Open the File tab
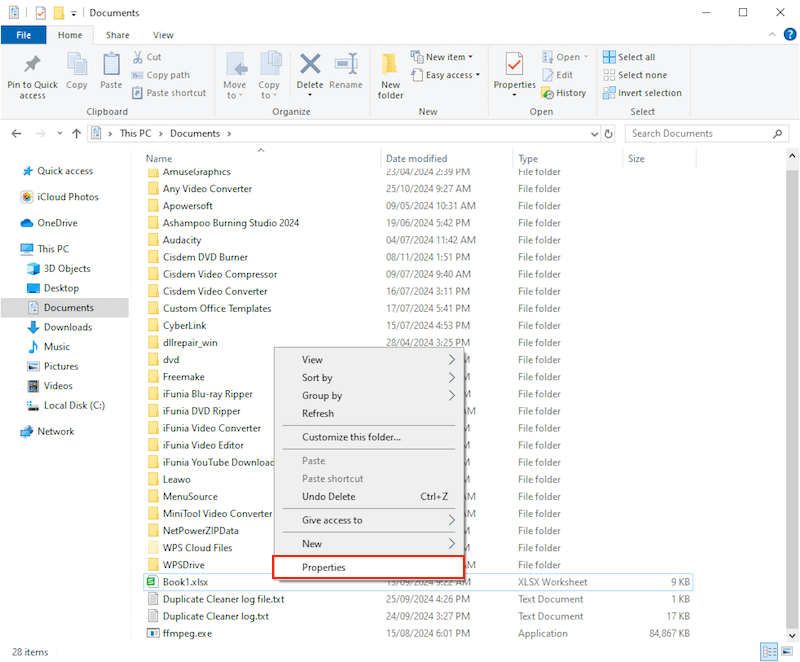Viewport: 800px width, 662px height. tap(23, 35)
